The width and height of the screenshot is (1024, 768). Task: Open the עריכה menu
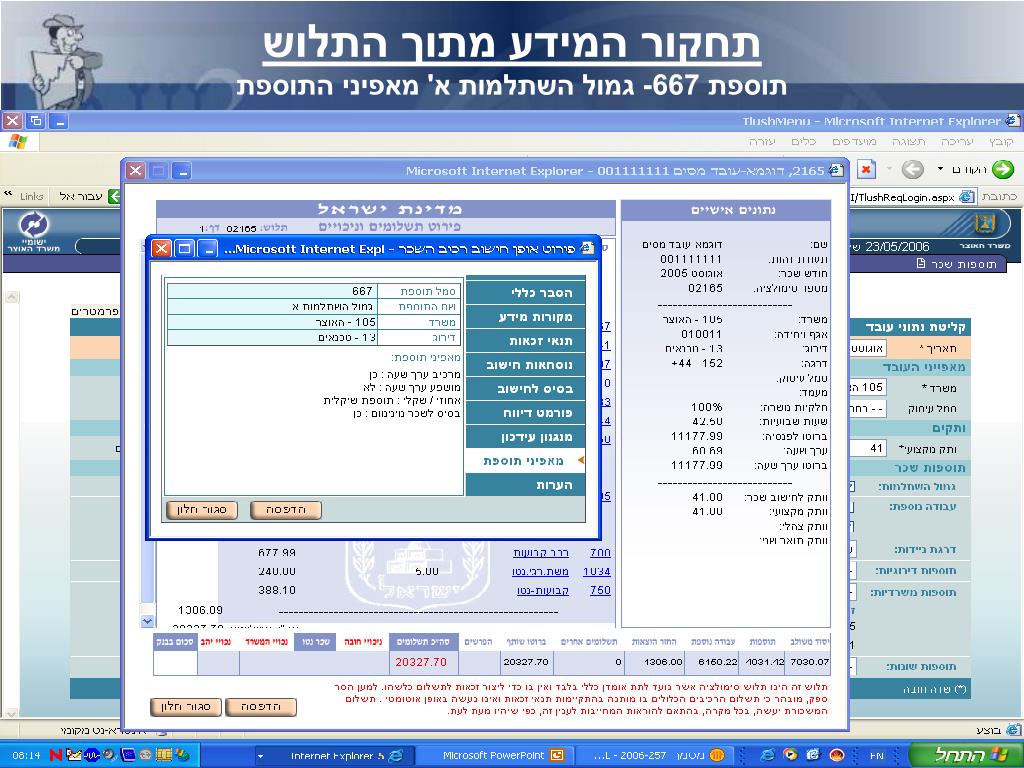point(957,142)
